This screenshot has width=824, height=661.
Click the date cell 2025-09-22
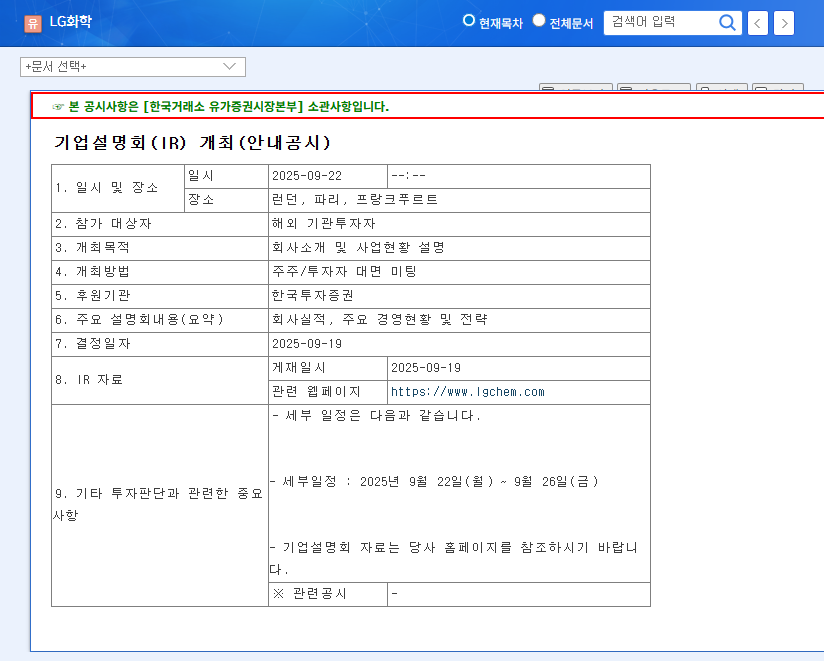click(x=328, y=176)
